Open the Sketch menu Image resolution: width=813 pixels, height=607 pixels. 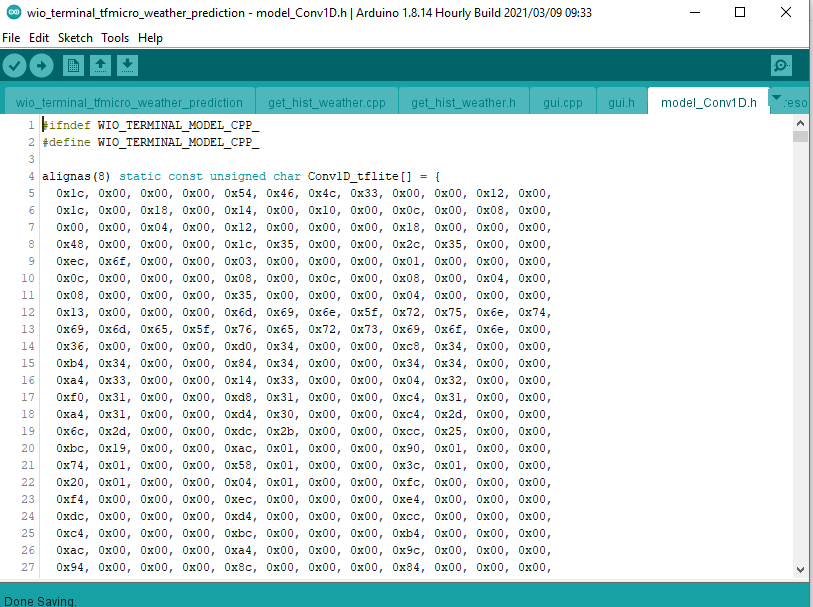point(75,38)
